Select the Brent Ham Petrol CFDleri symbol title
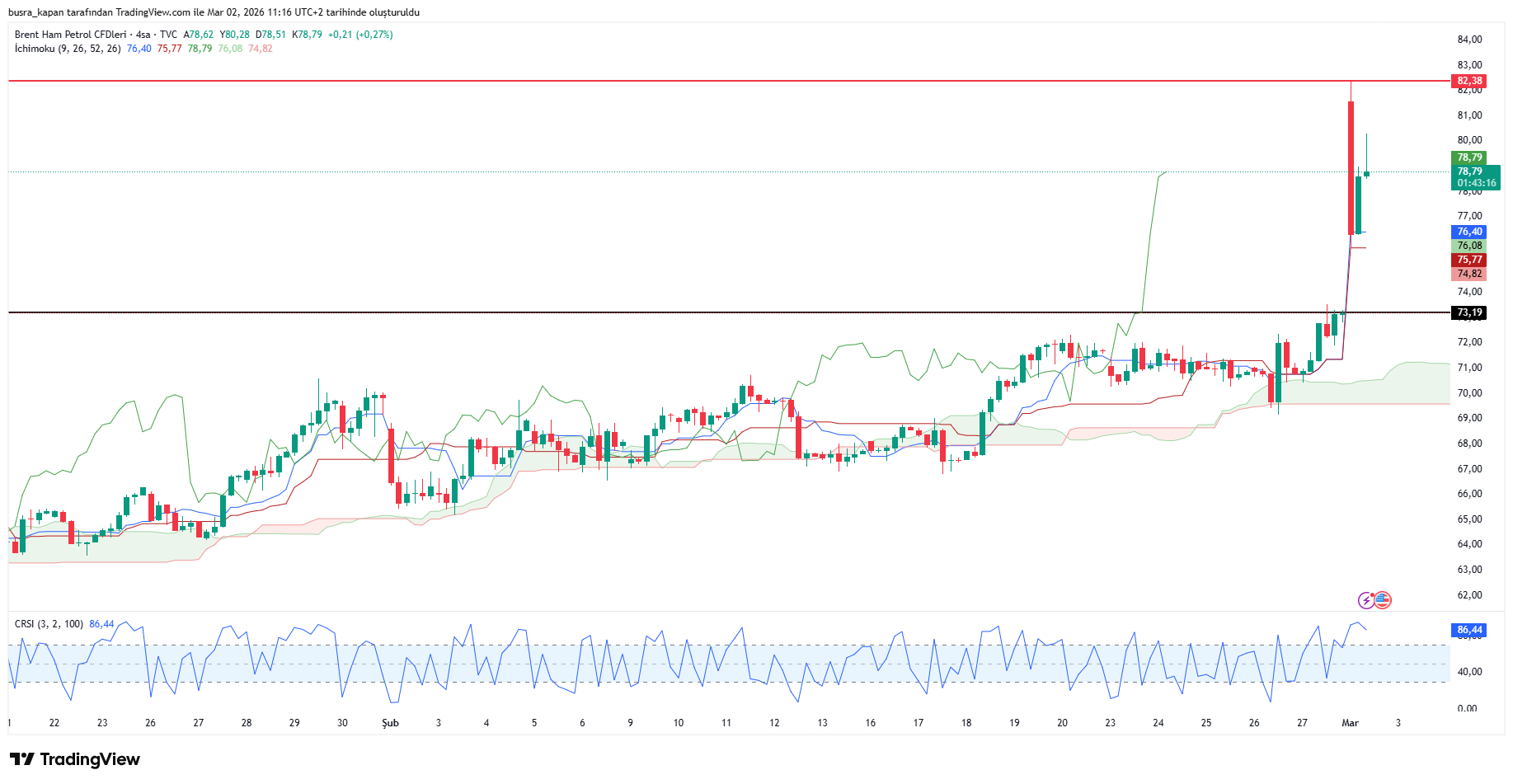 [x=70, y=35]
